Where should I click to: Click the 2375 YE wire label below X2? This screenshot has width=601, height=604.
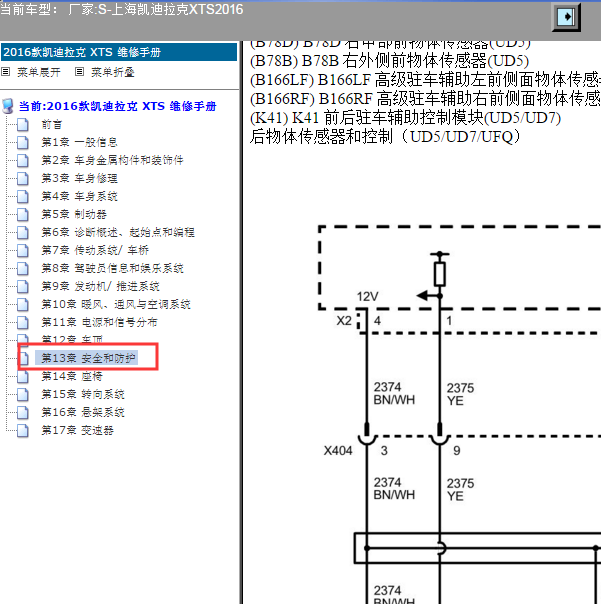tap(460, 394)
